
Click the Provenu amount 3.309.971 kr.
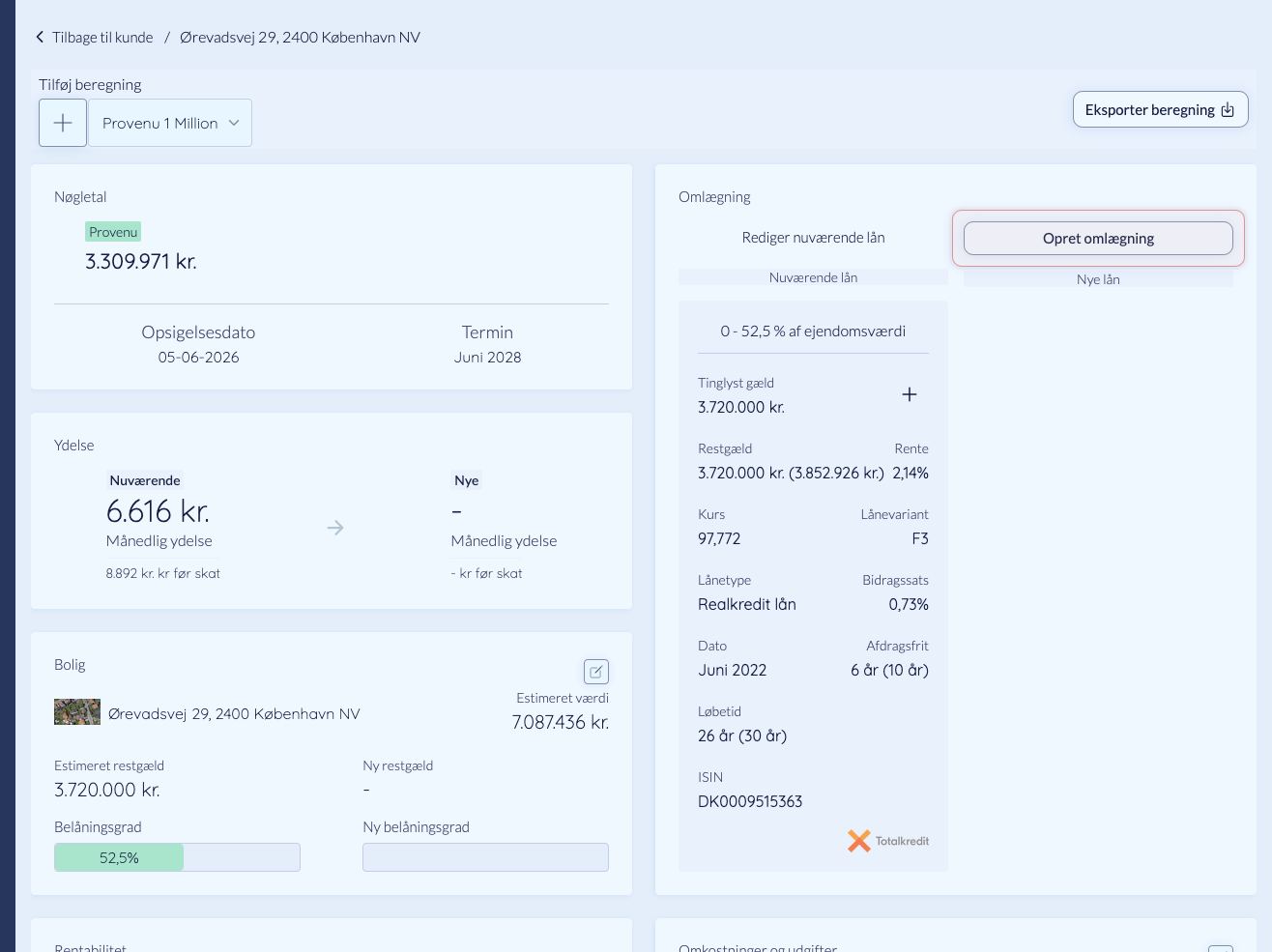tap(141, 262)
